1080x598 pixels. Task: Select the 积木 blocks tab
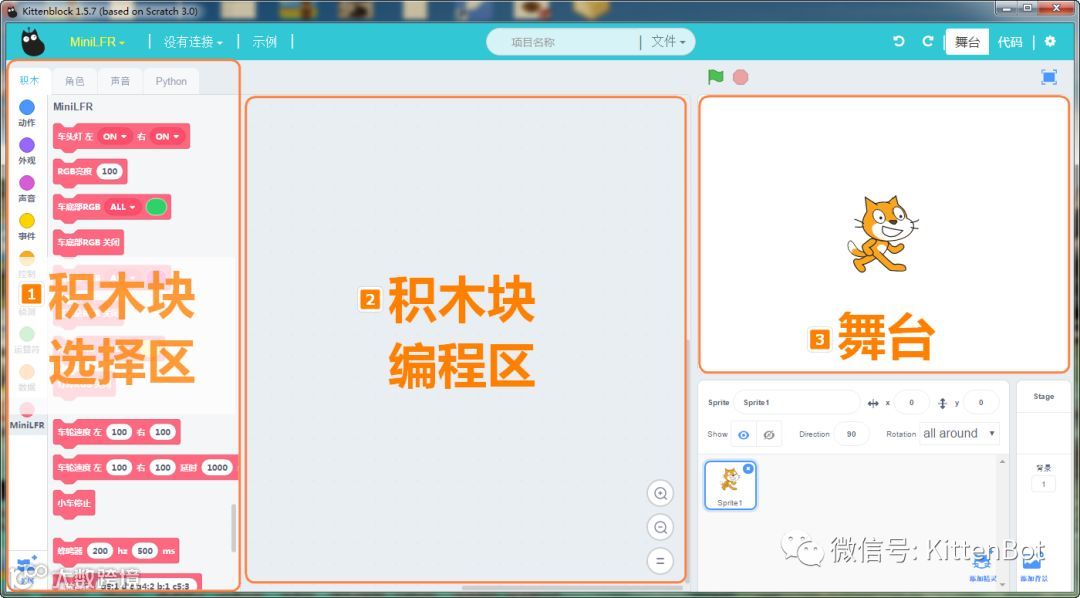(30, 81)
